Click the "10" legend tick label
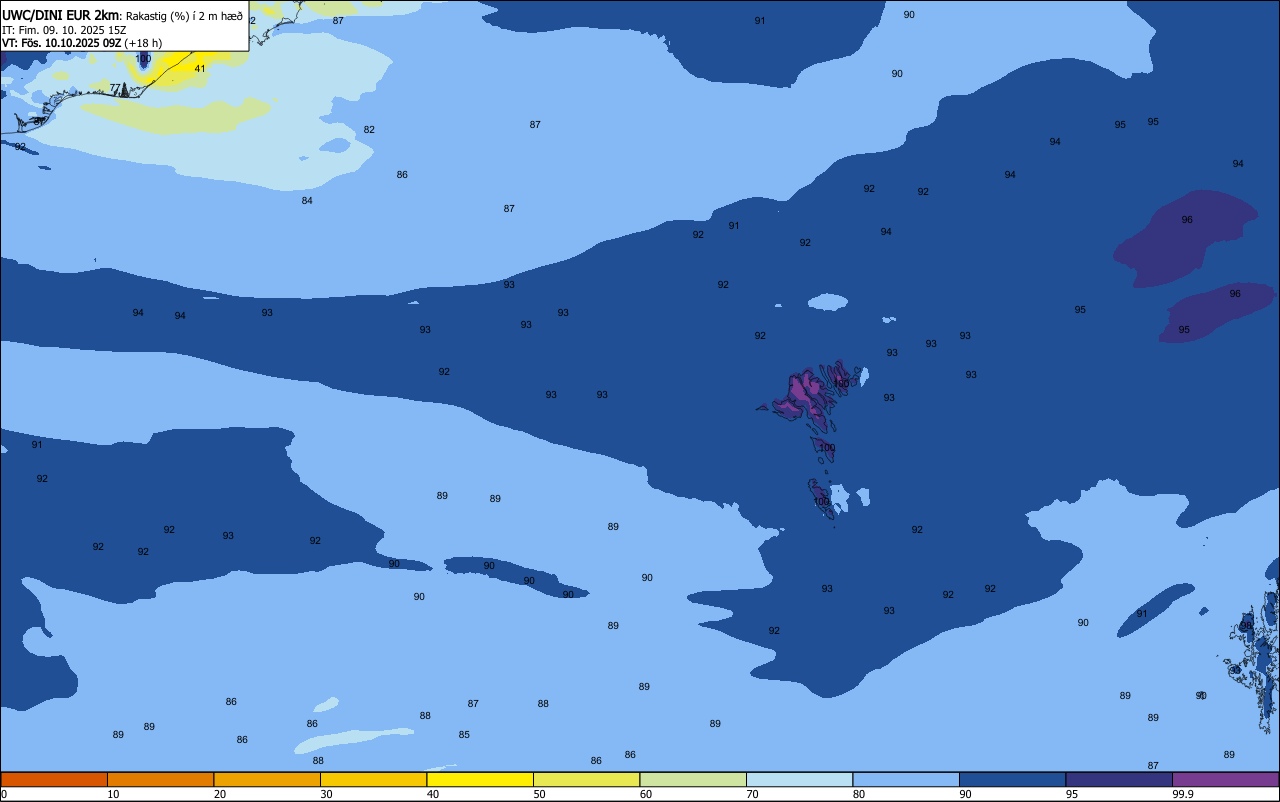This screenshot has height=802, width=1280. coord(113,794)
